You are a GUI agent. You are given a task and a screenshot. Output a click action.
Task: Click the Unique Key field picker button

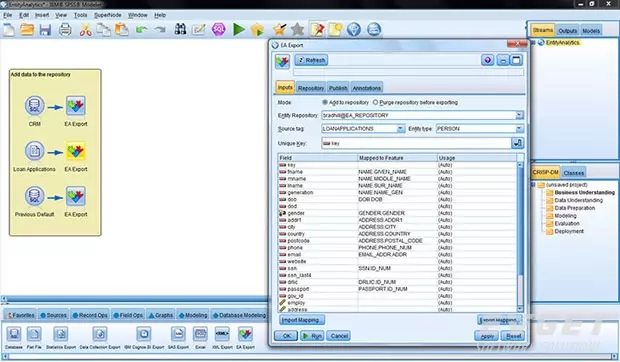point(518,143)
